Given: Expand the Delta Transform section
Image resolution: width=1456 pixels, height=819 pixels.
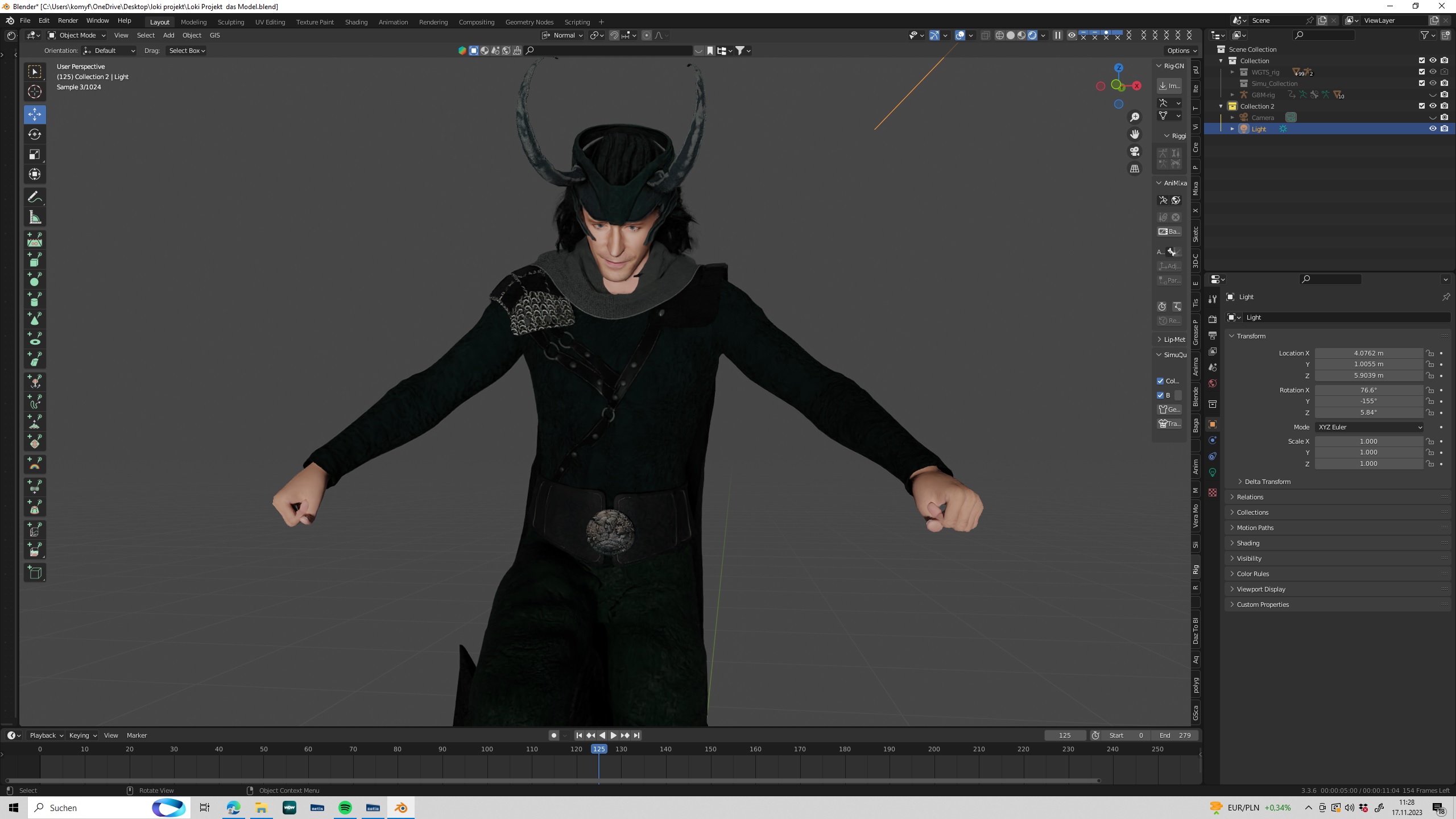Looking at the screenshot, I should tap(1267, 482).
